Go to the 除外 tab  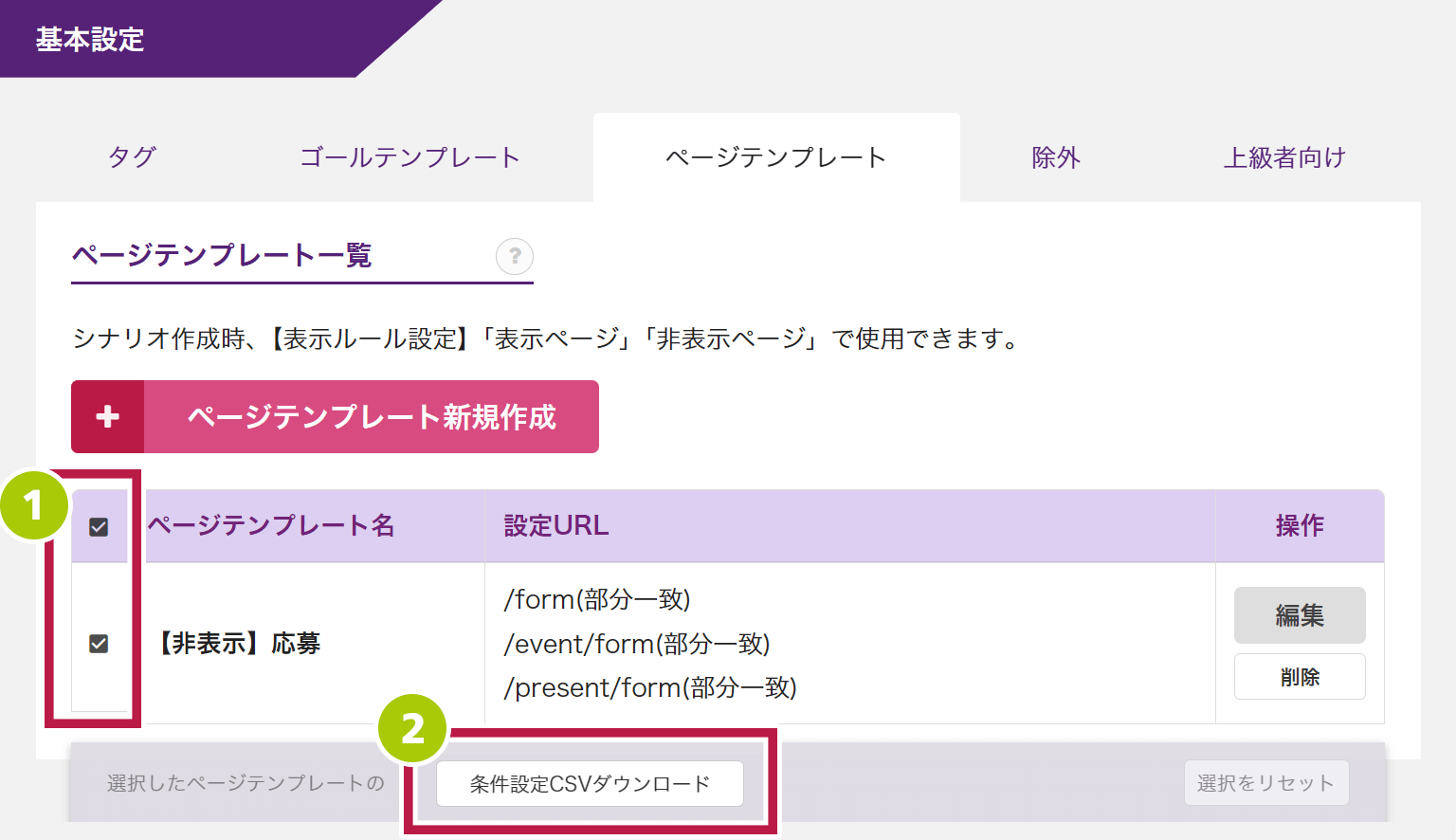pos(1056,157)
